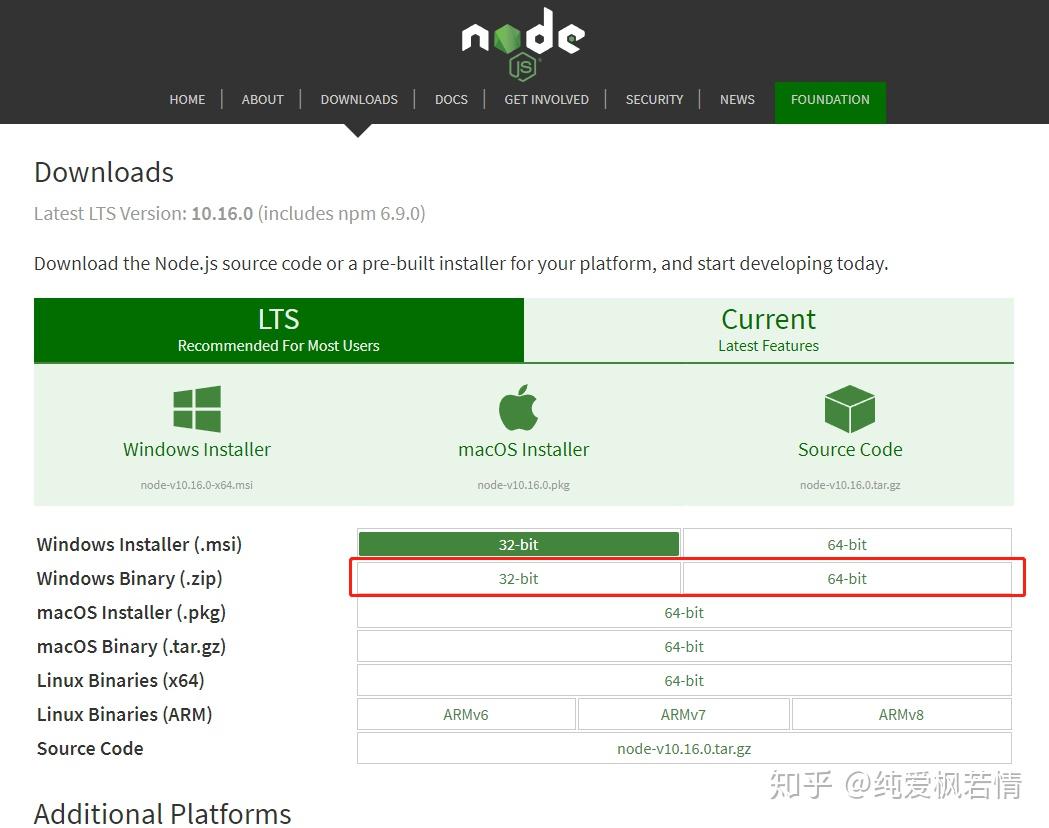
Task: Click the Additional Platforms heading
Action: click(x=163, y=814)
